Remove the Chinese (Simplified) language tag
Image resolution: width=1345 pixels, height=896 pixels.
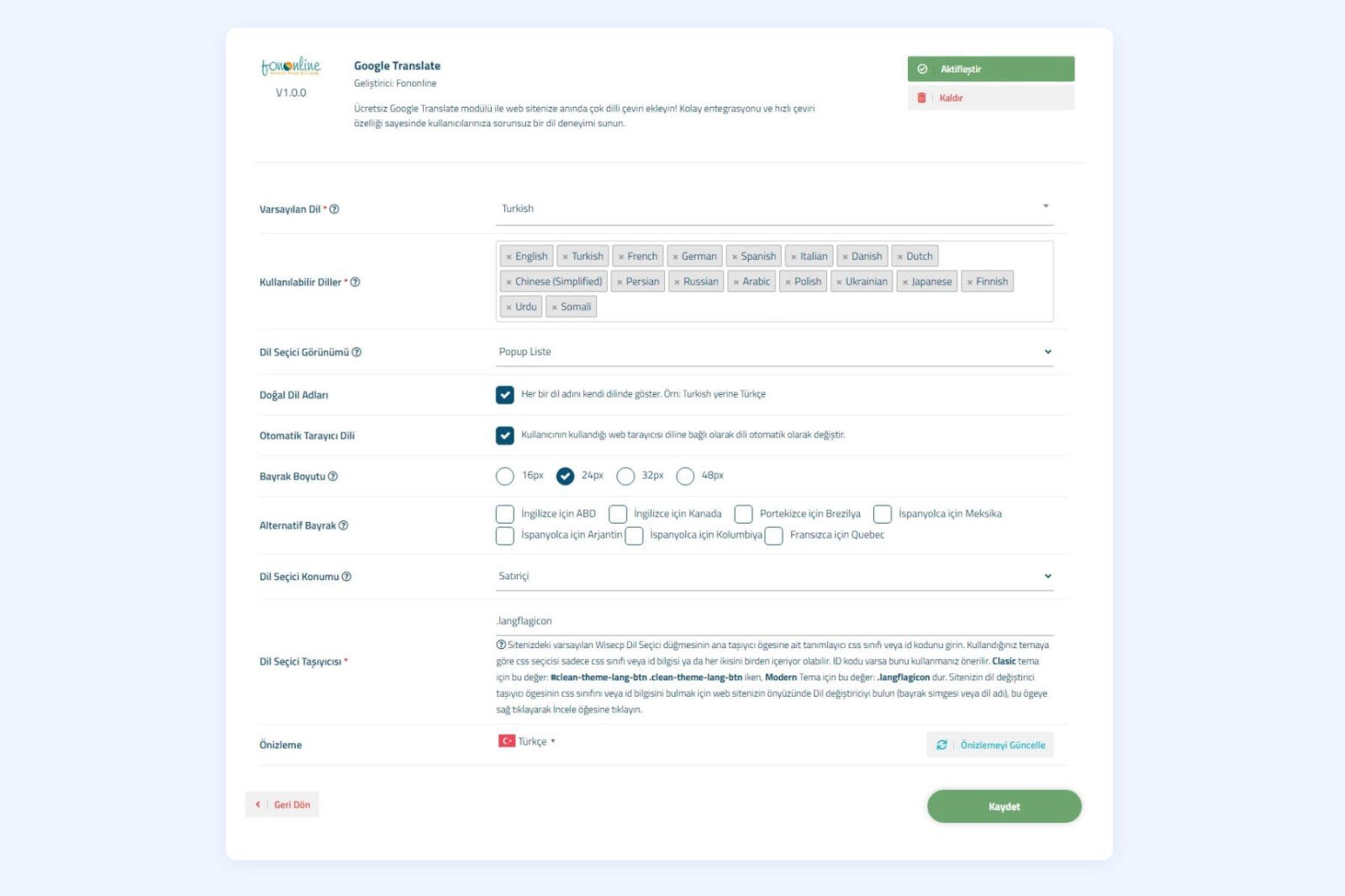509,282
